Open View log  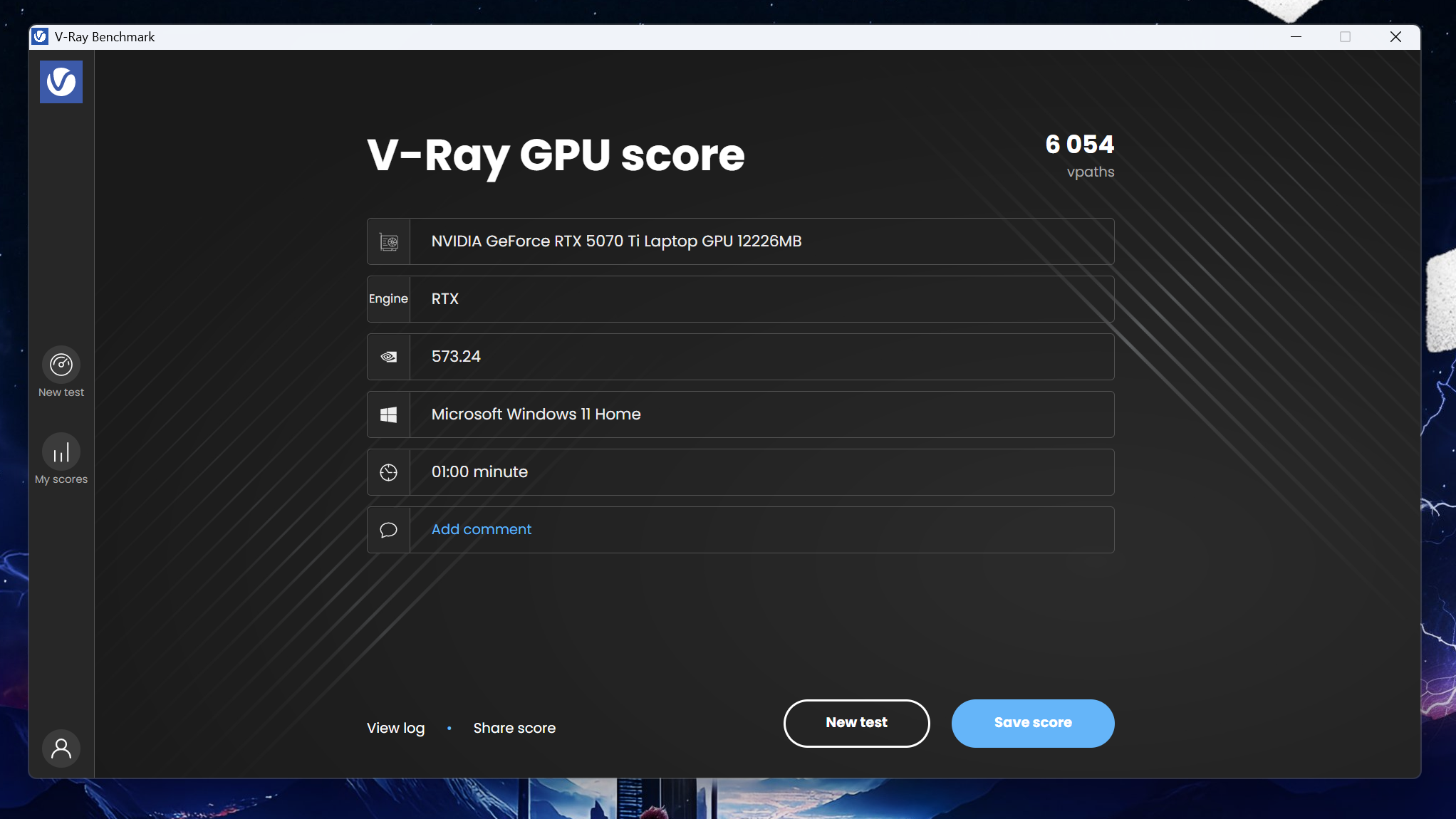(395, 728)
